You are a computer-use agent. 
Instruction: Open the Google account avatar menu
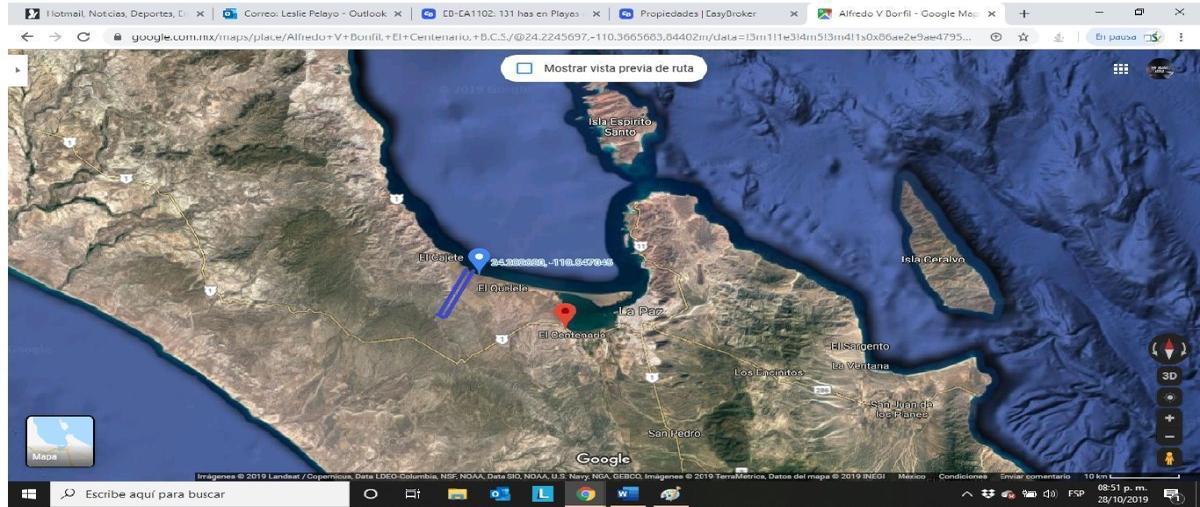tap(1160, 70)
